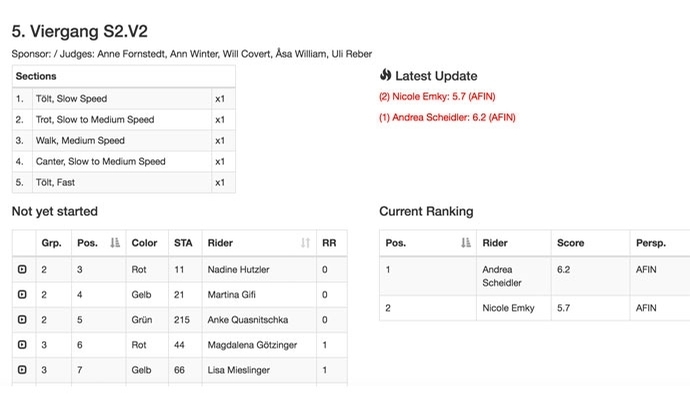Click start icon for Martina Gifi row
The height and width of the screenshot is (410, 690).
click(22, 294)
